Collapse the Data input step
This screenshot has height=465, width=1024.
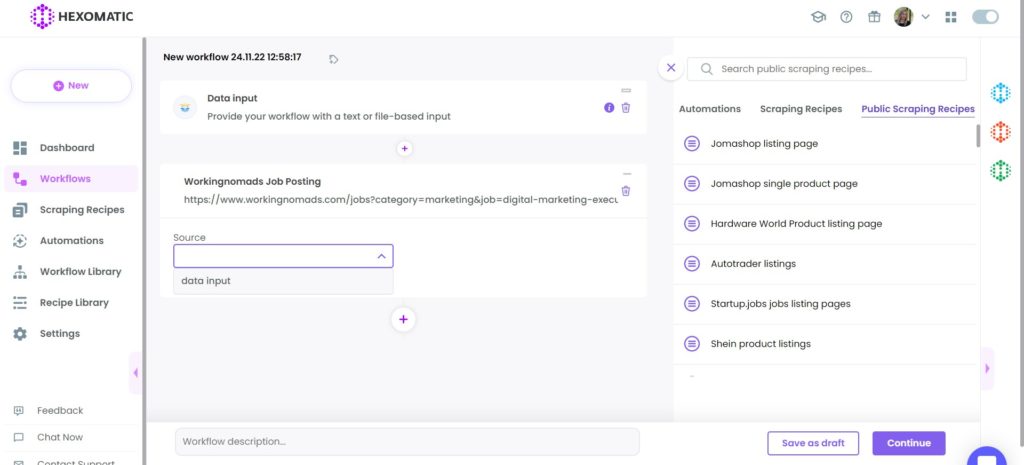626,90
